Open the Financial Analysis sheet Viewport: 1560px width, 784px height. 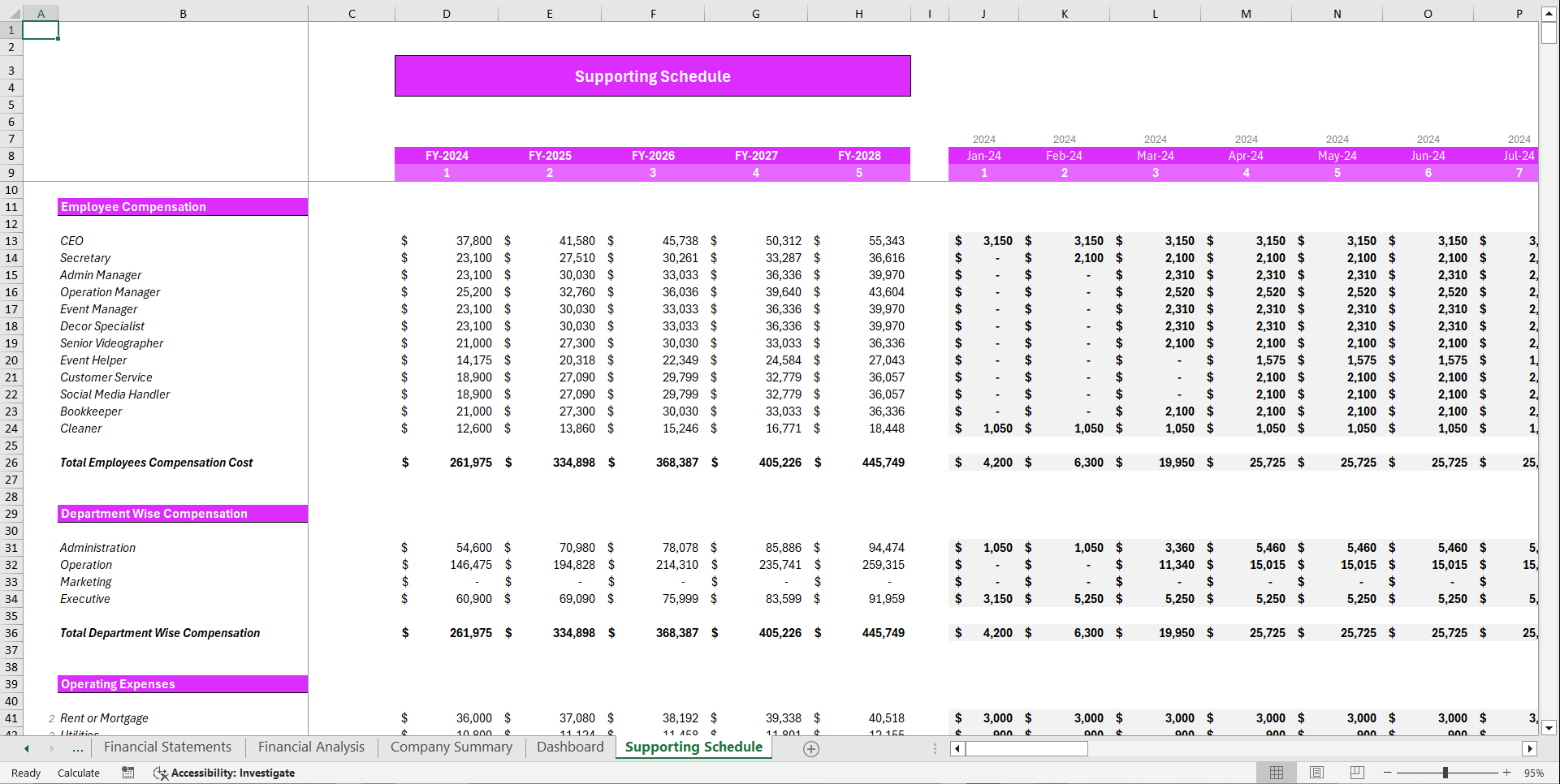pos(311,747)
